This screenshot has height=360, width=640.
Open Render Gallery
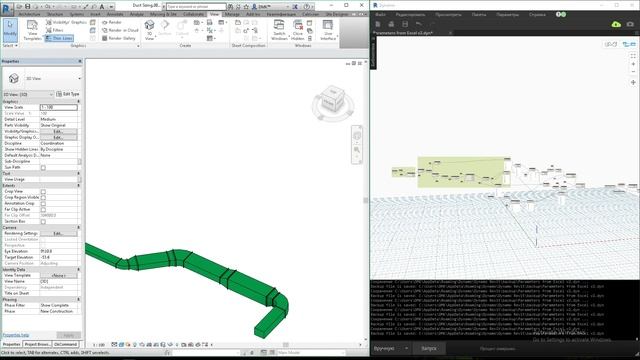[x=119, y=38]
